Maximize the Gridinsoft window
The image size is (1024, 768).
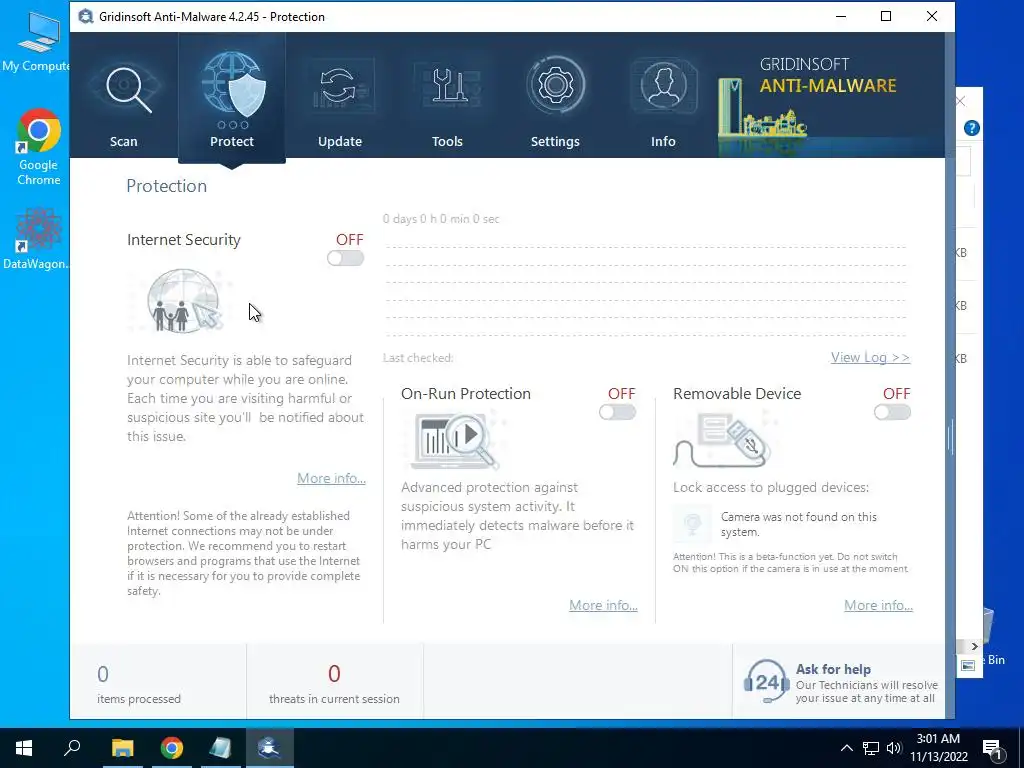click(x=886, y=16)
